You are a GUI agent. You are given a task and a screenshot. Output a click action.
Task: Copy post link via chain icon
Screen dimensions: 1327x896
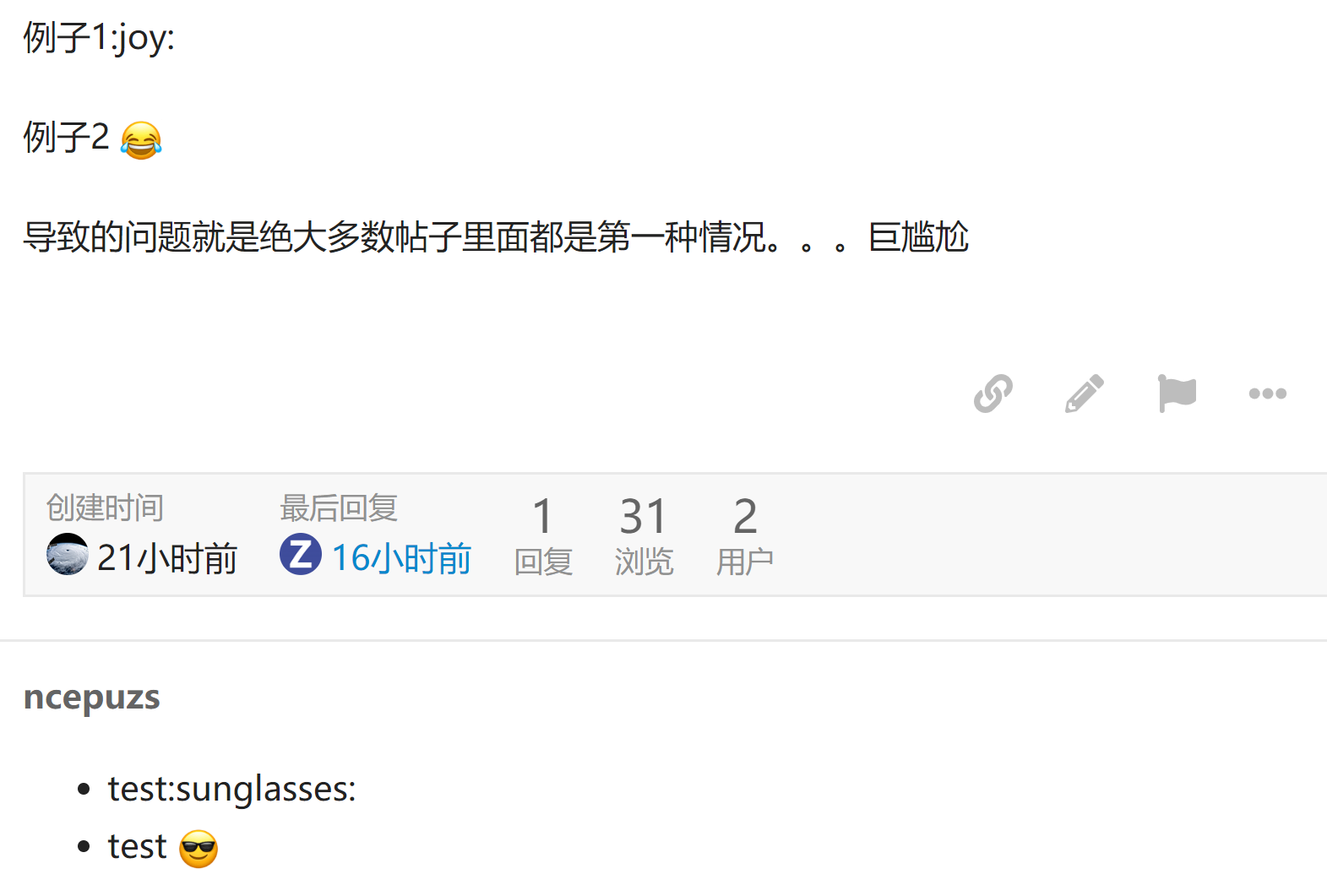993,394
